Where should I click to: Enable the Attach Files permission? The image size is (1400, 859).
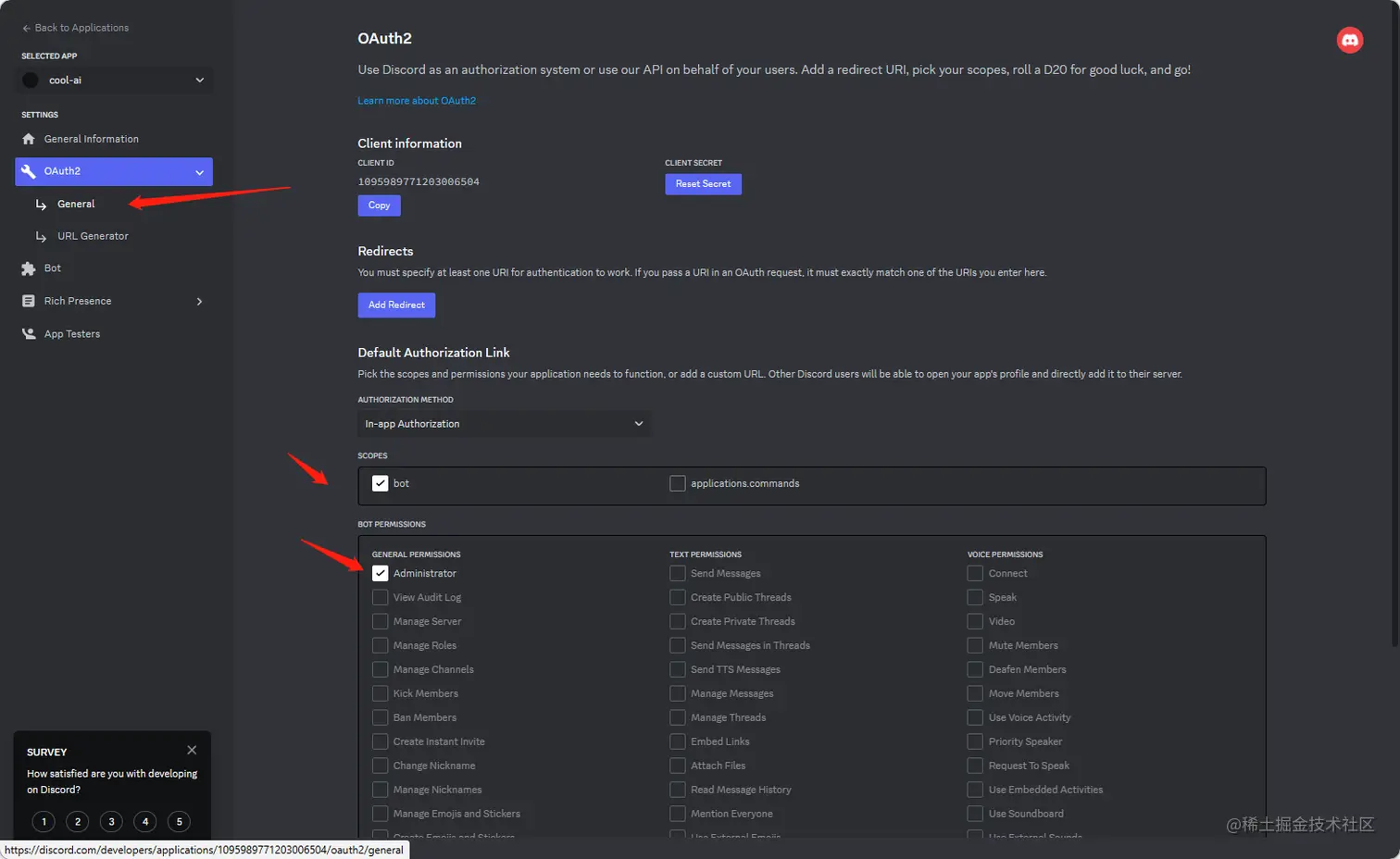678,766
